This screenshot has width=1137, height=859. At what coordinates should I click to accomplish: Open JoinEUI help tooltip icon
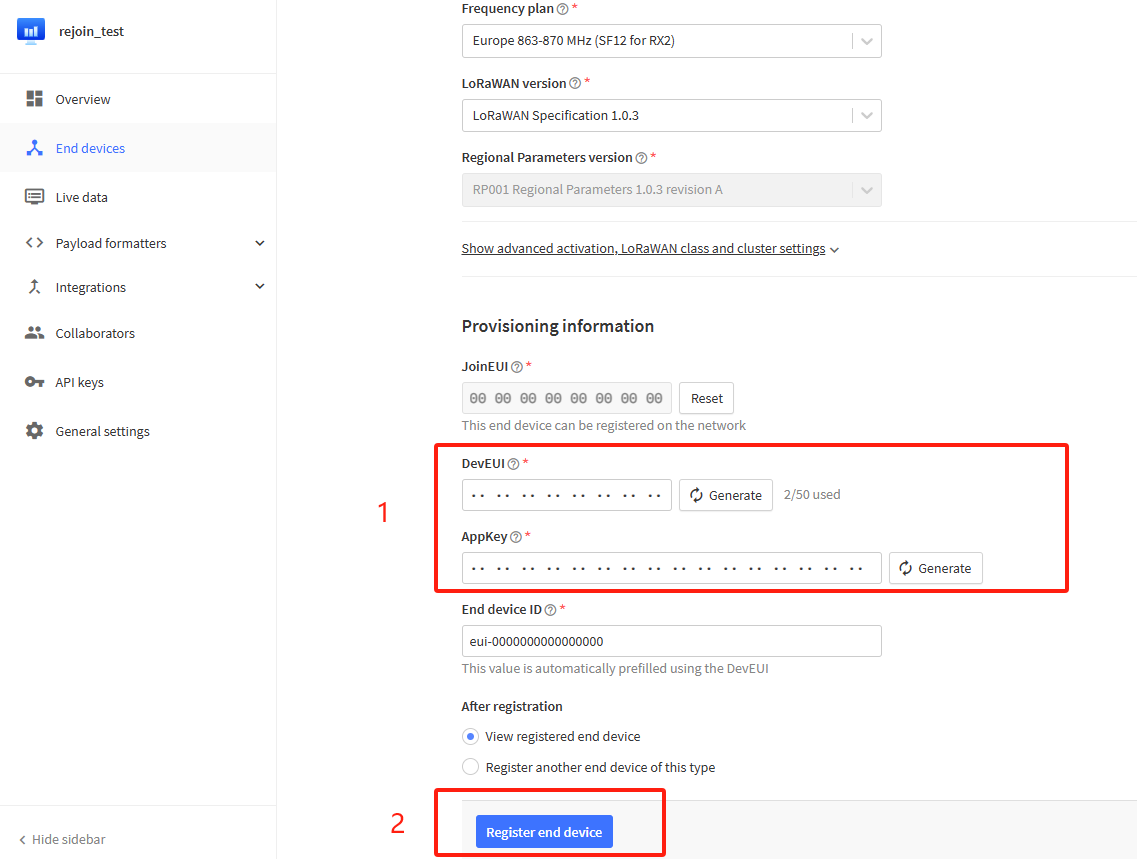pyautogui.click(x=516, y=367)
